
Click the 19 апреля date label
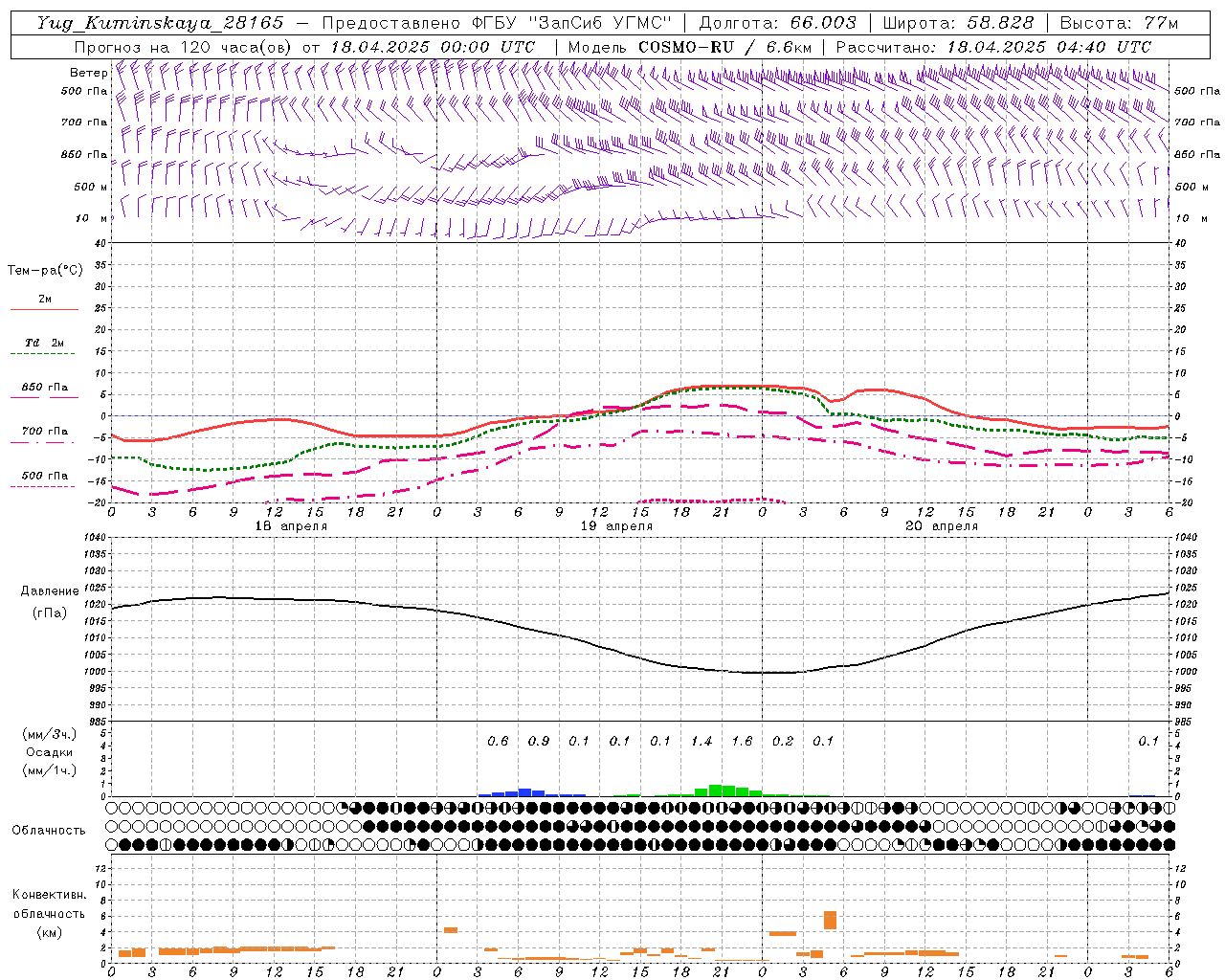[617, 526]
